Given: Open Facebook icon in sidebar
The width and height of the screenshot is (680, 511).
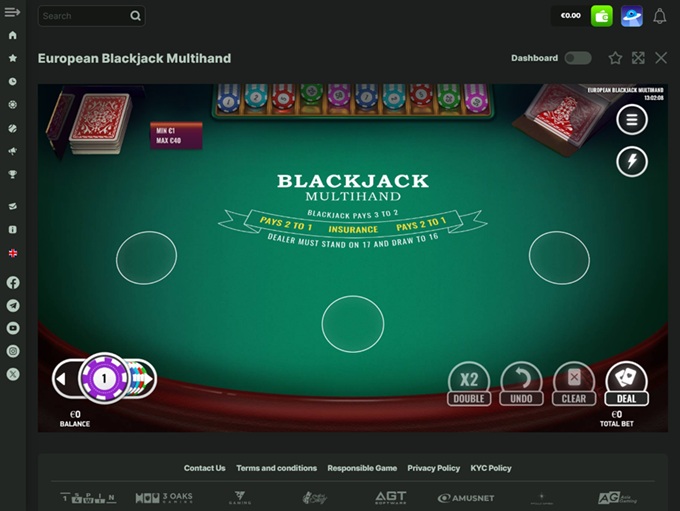Looking at the screenshot, I should pos(13,283).
